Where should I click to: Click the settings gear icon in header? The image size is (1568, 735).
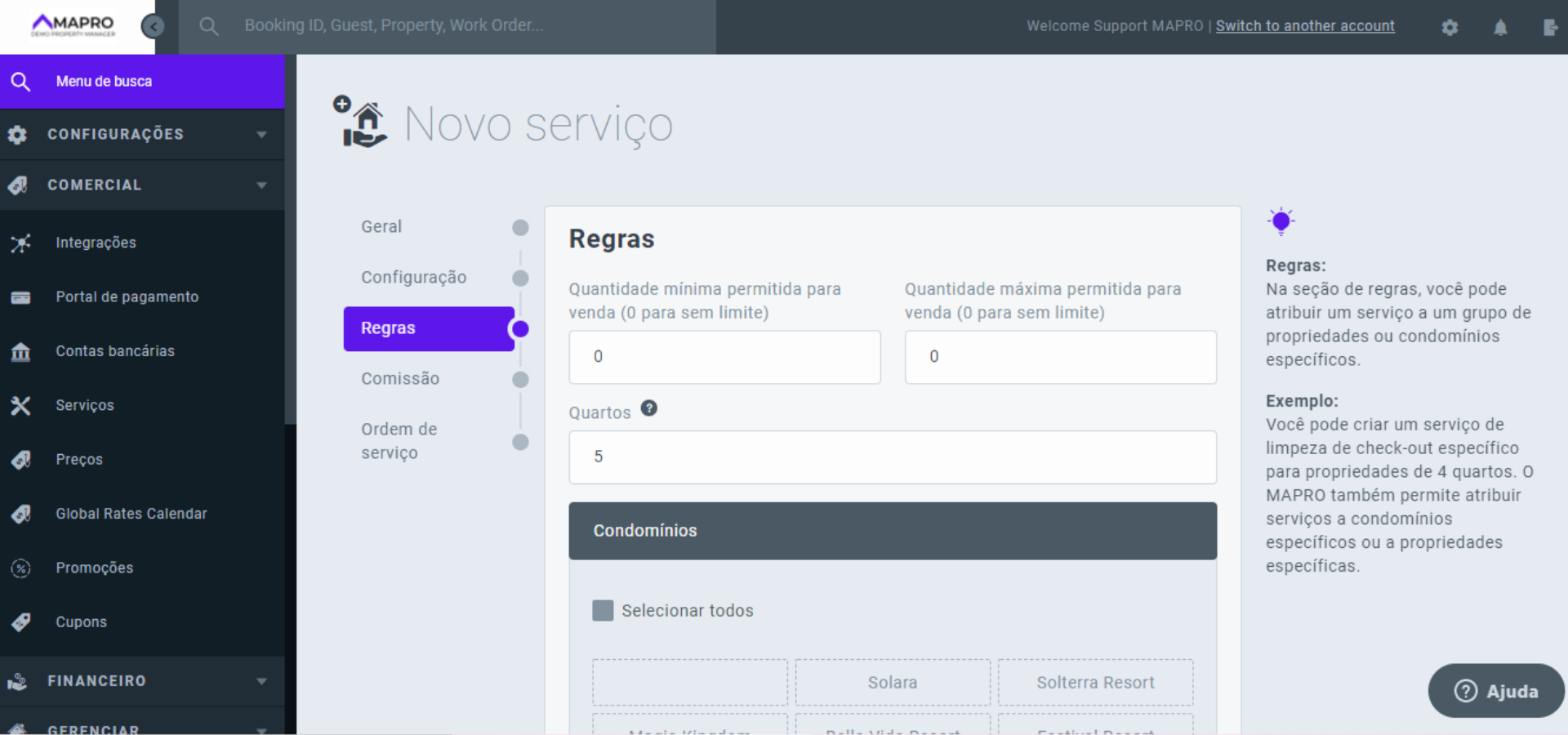(x=1450, y=27)
